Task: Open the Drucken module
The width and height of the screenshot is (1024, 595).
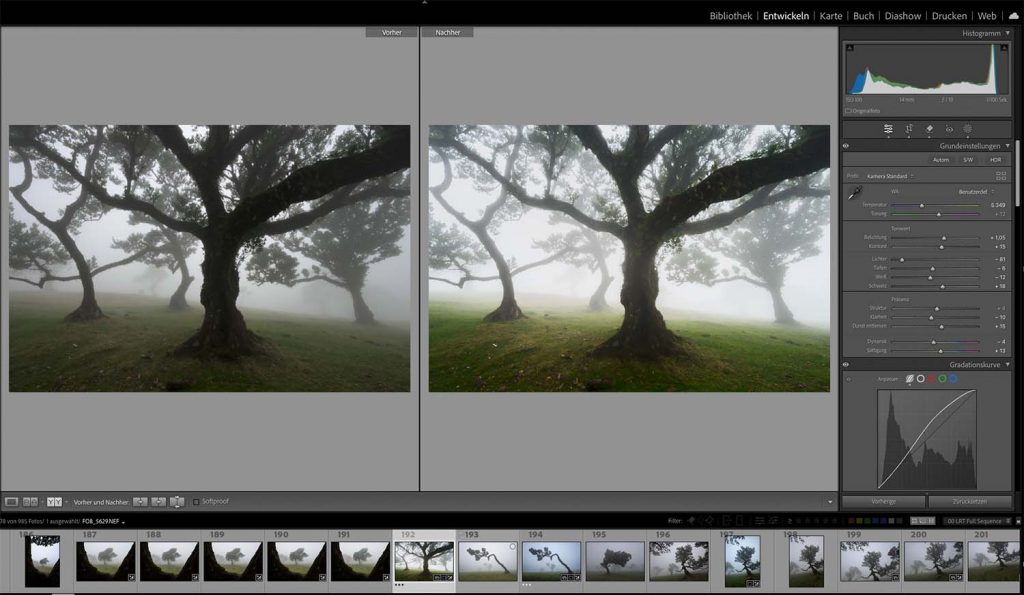Action: (949, 16)
